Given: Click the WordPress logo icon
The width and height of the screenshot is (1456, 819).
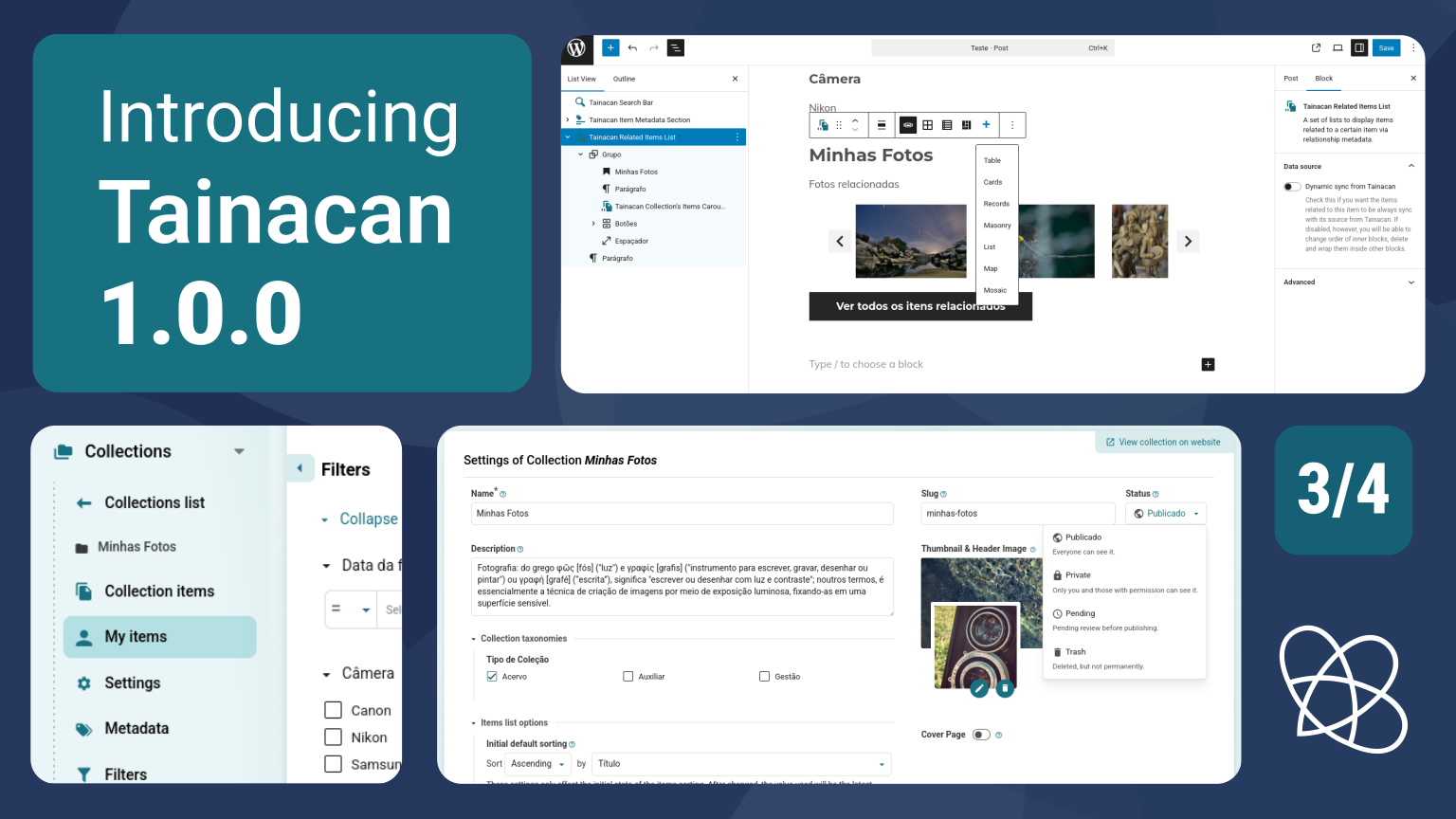Looking at the screenshot, I should (x=576, y=47).
